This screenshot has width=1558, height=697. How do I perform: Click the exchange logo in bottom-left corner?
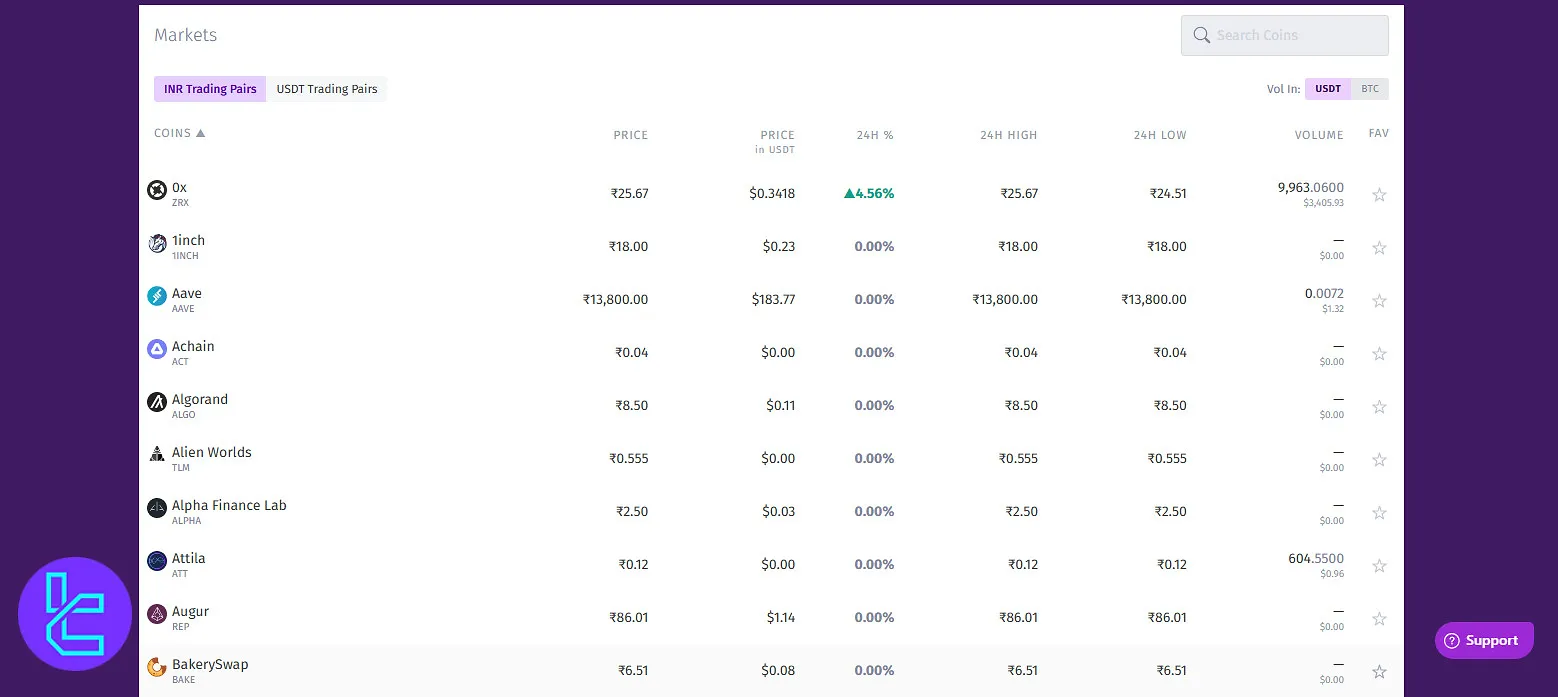[x=75, y=613]
